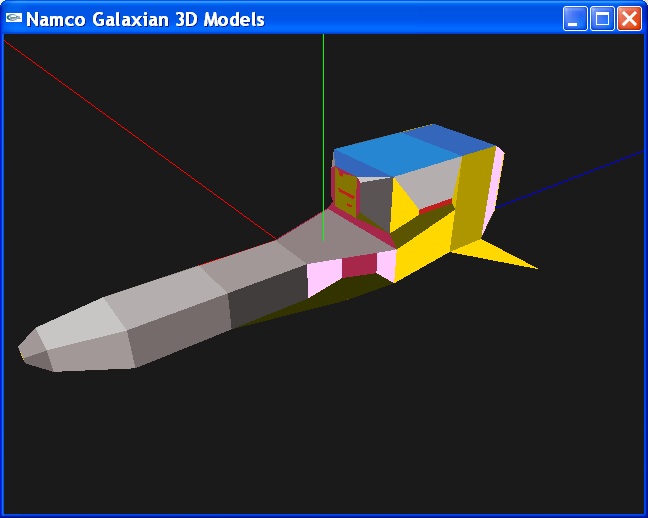Image resolution: width=648 pixels, height=518 pixels.
Task: Click the grey nose tip of the ship
Action: (35, 349)
